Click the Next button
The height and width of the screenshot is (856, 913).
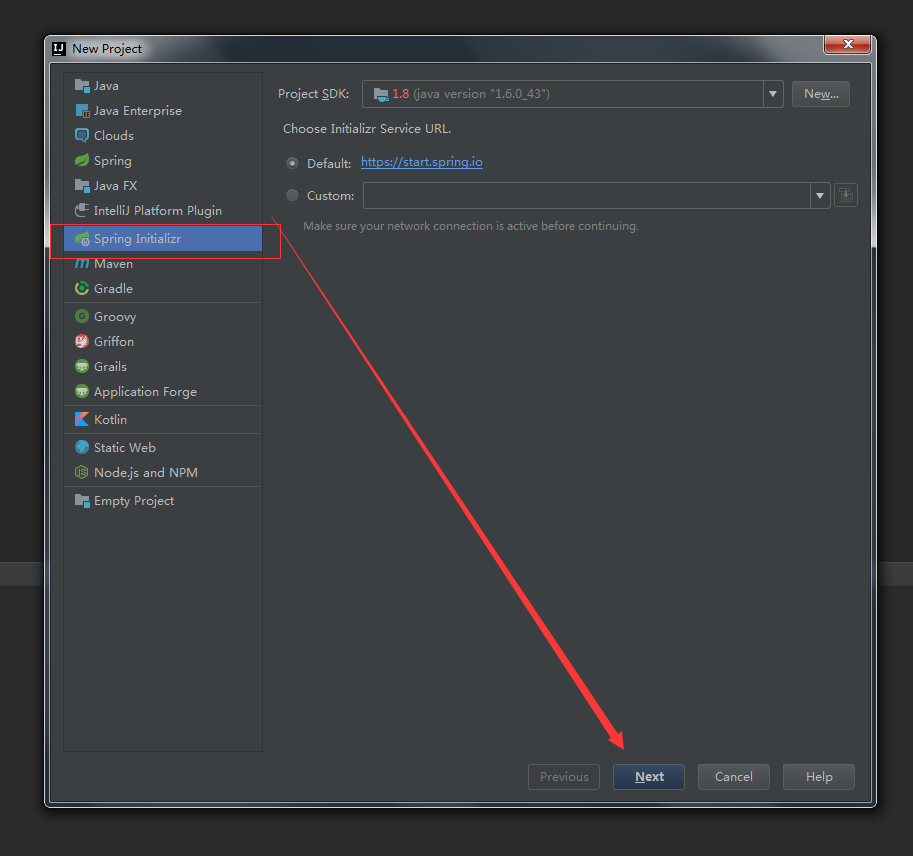coord(649,777)
